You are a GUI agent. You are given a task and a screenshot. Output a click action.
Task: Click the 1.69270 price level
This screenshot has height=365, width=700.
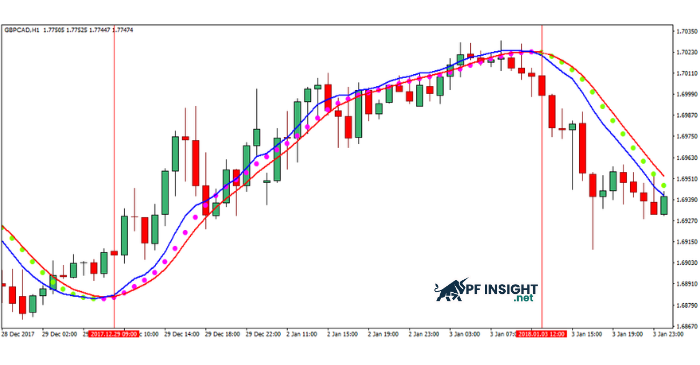687,220
